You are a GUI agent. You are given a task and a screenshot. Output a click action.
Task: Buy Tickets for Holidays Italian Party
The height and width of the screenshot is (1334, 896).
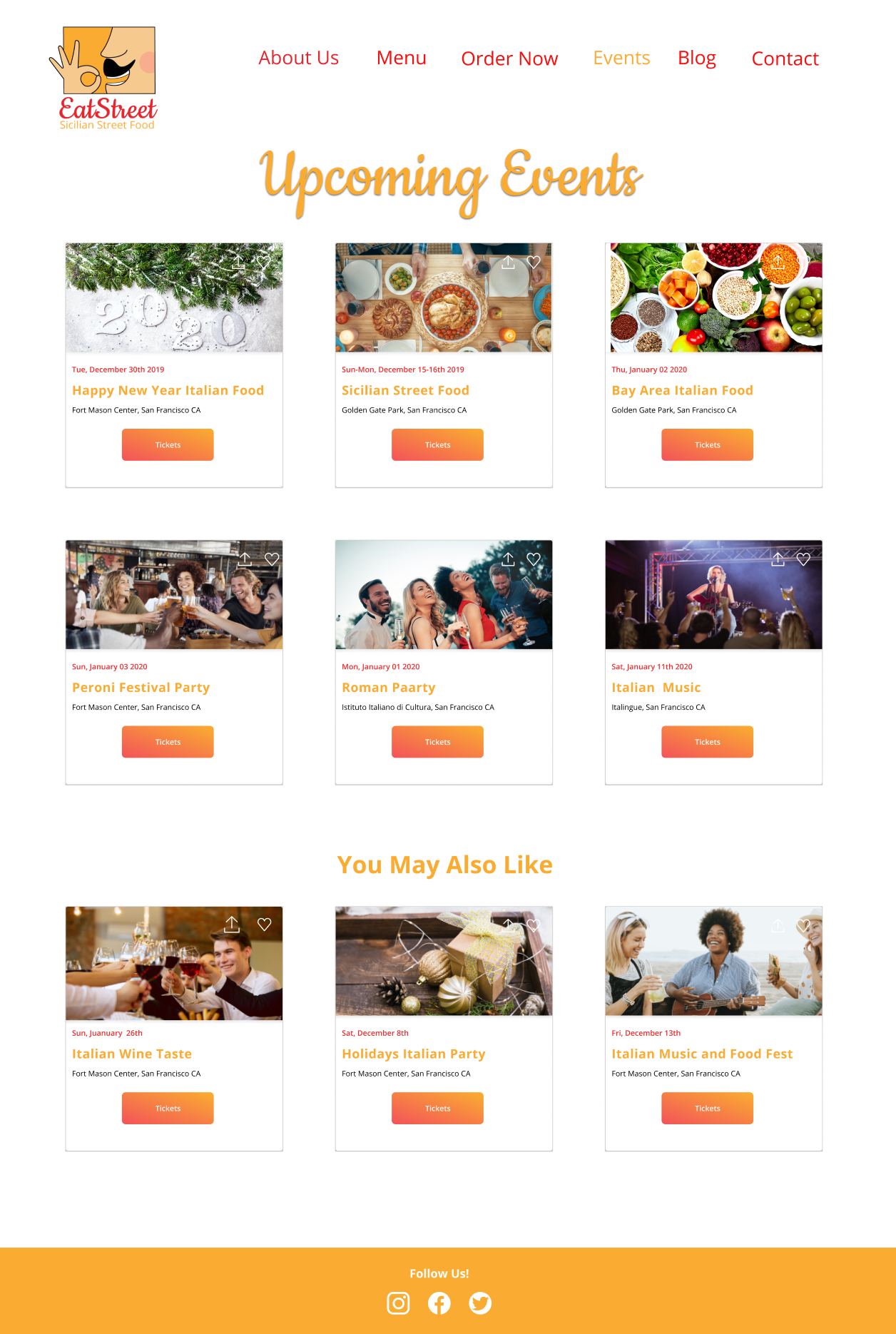[x=437, y=1108]
